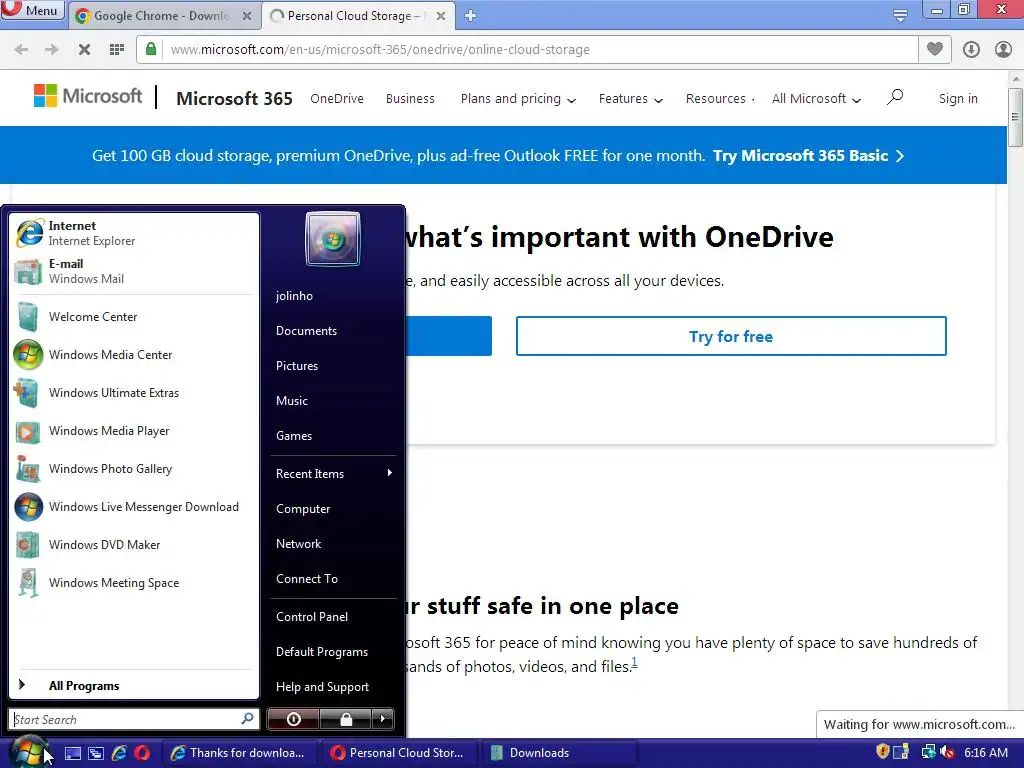Expand Plans and pricing dropdown
The image size is (1024, 768).
pyautogui.click(x=519, y=99)
